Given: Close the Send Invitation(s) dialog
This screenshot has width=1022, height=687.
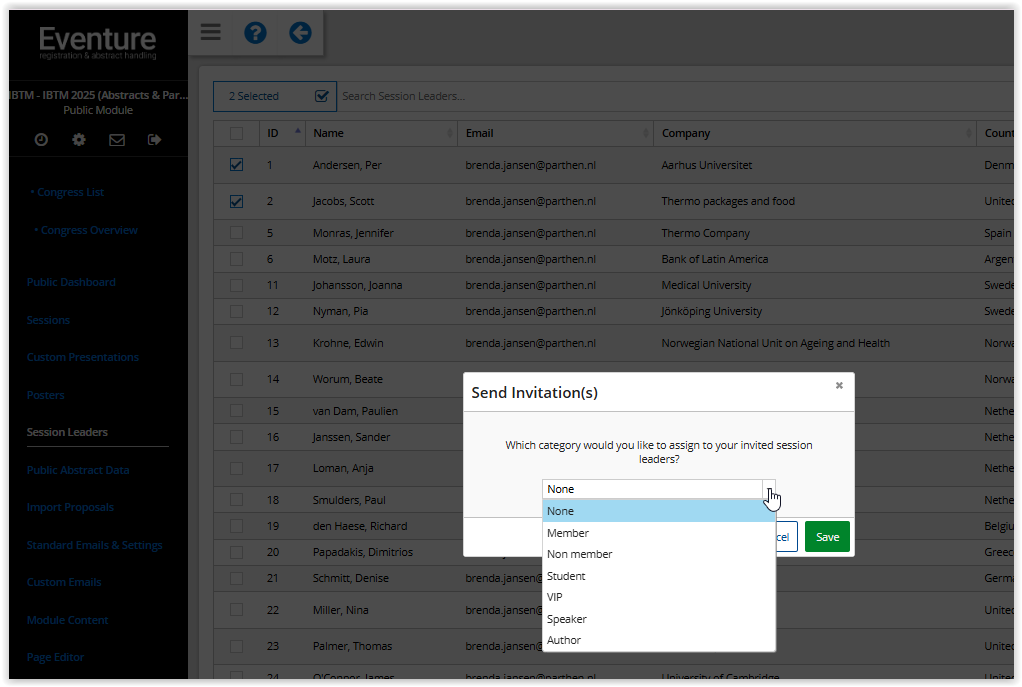Looking at the screenshot, I should pos(839,385).
